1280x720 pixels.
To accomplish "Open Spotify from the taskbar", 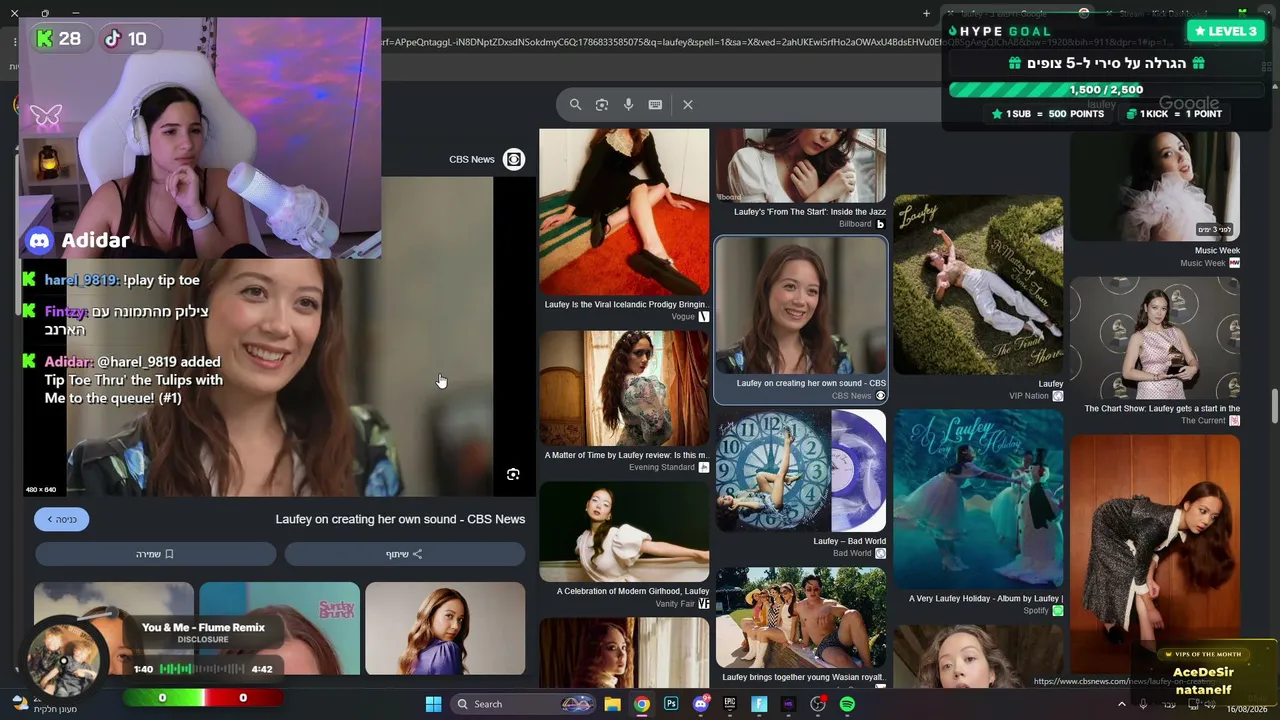I will (x=848, y=704).
